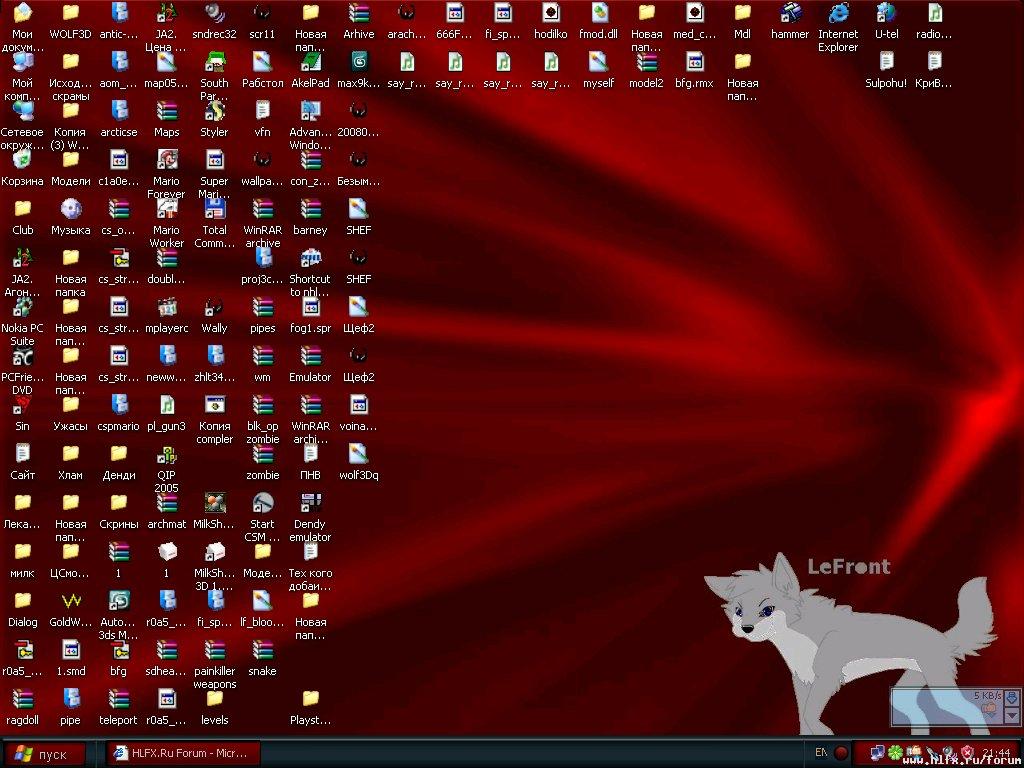Select the Dialog folder

pyautogui.click(x=22, y=601)
